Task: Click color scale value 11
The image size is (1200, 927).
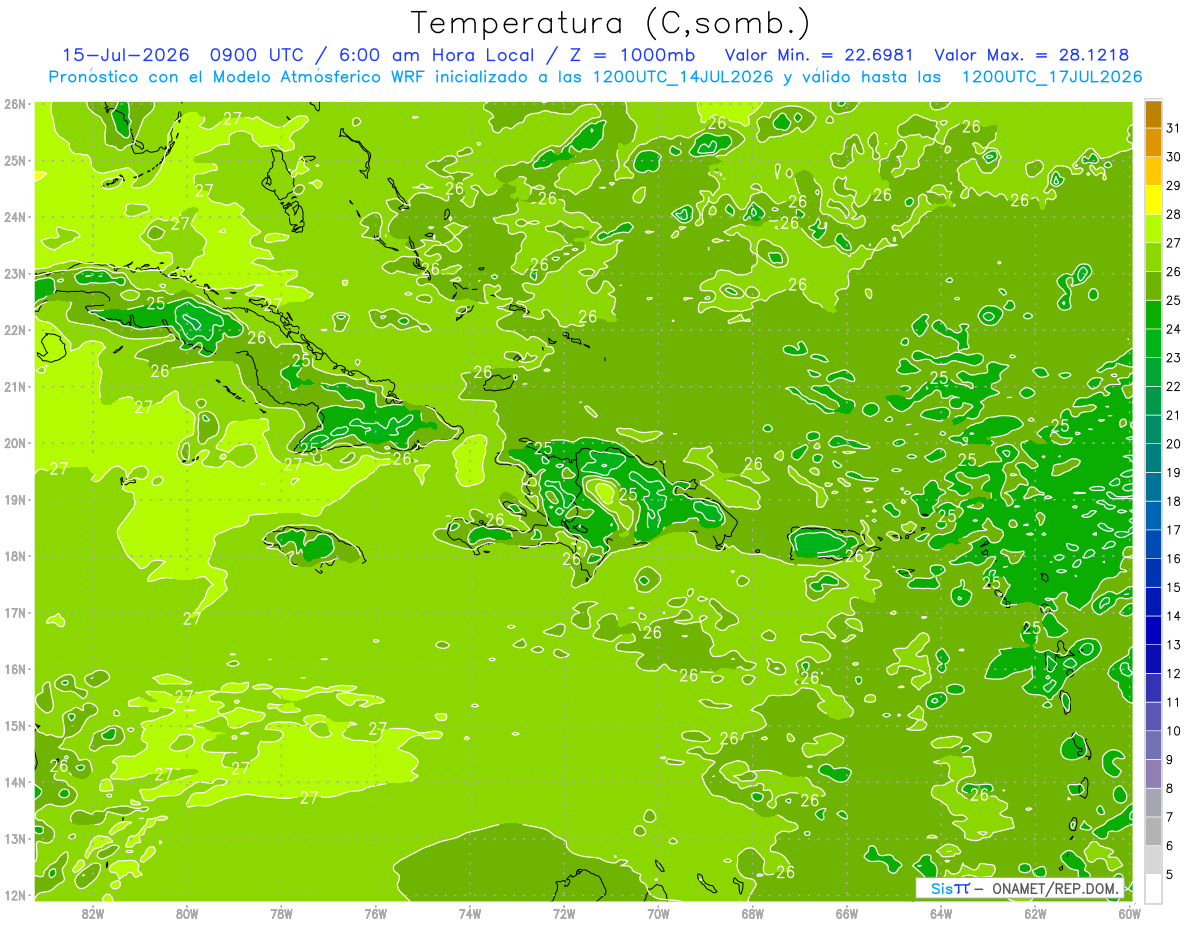Action: (x=1174, y=702)
